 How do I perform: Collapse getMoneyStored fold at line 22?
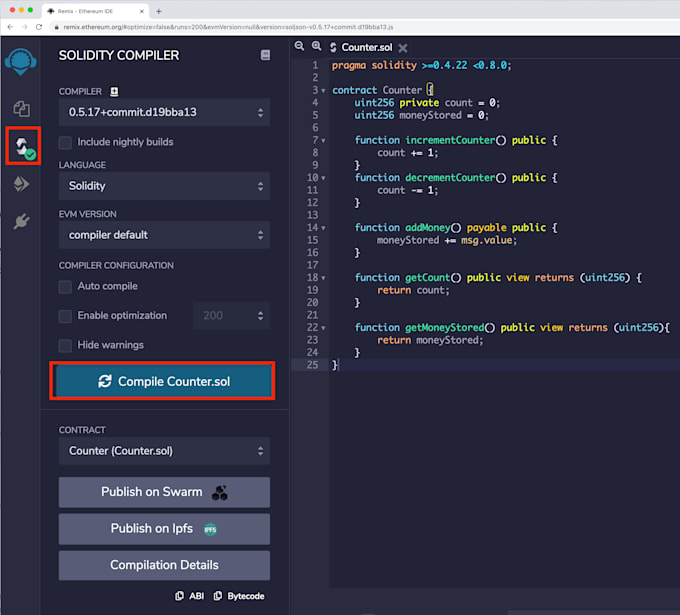click(323, 328)
